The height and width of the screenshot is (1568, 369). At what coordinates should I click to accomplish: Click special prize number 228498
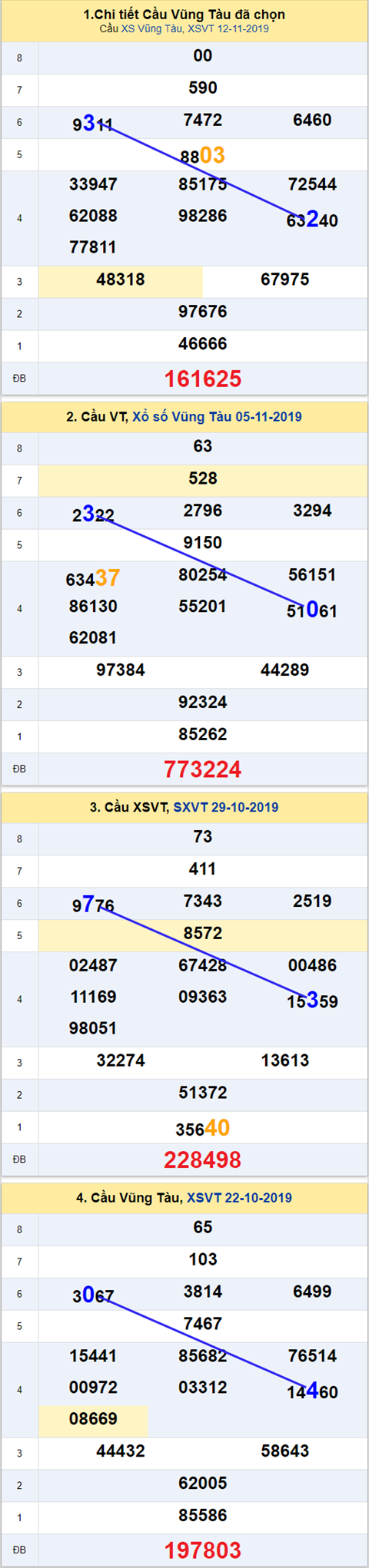click(x=203, y=1159)
